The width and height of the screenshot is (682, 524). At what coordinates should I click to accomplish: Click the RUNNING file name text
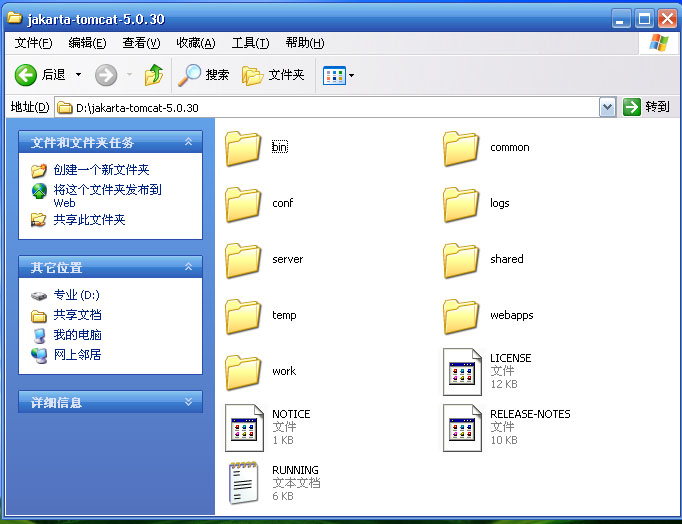coord(295,470)
